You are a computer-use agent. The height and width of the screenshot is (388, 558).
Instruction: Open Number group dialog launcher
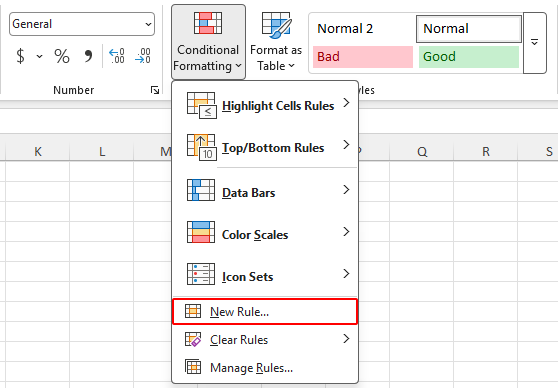click(x=155, y=90)
